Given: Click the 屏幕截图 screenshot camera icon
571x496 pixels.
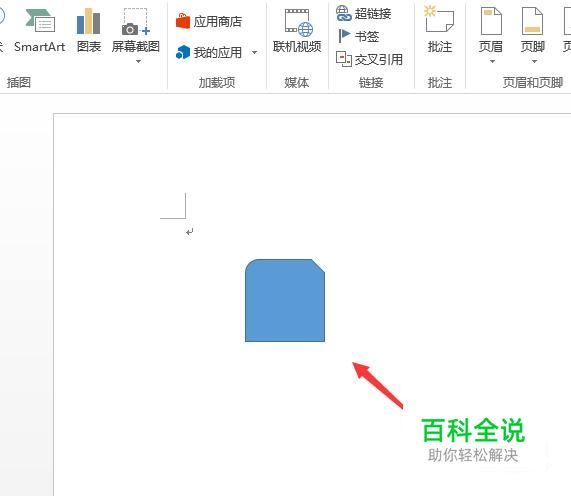Looking at the screenshot, I should coord(135,22).
